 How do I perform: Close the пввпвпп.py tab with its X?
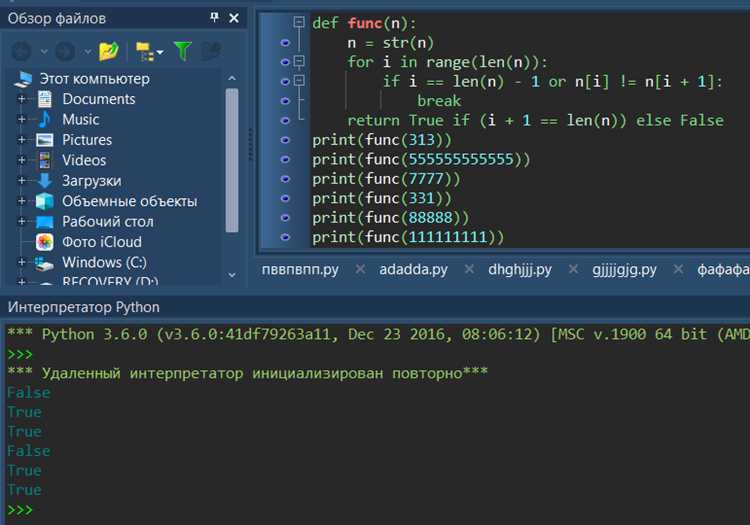[359, 270]
